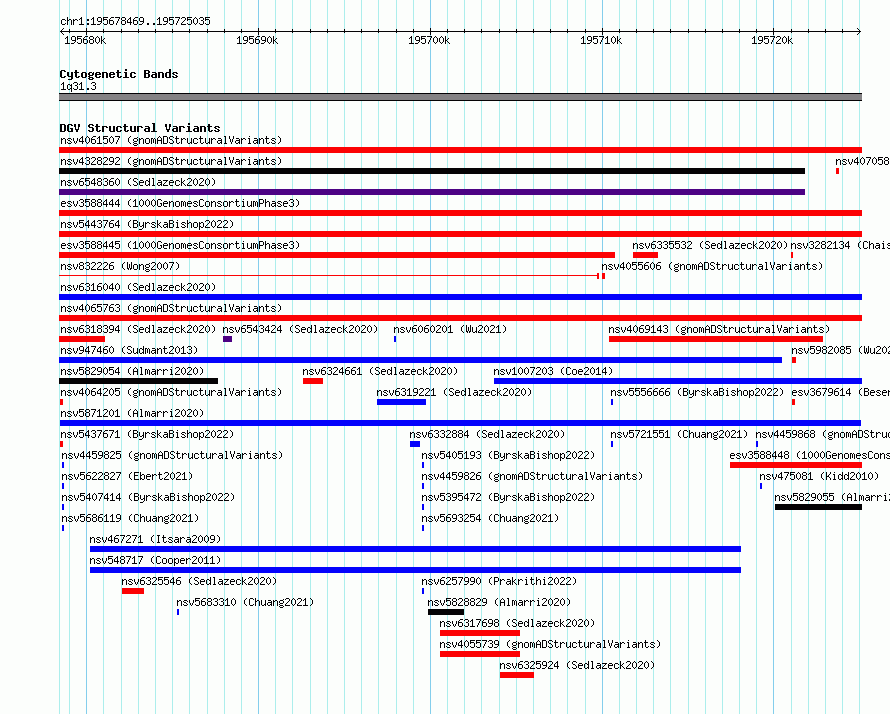Click the 195700k ruler tick label
The height and width of the screenshot is (714, 890).
click(x=429, y=40)
